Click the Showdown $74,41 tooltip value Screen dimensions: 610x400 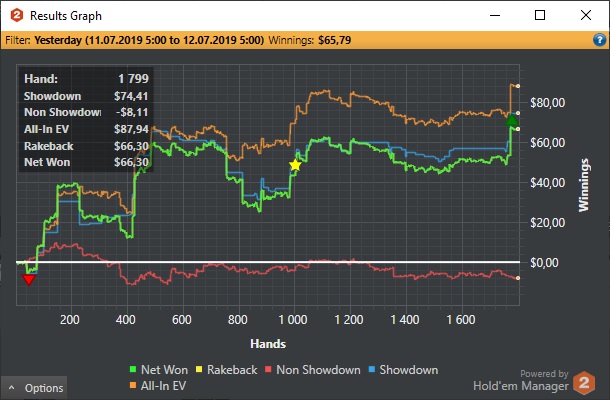[x=131, y=96]
